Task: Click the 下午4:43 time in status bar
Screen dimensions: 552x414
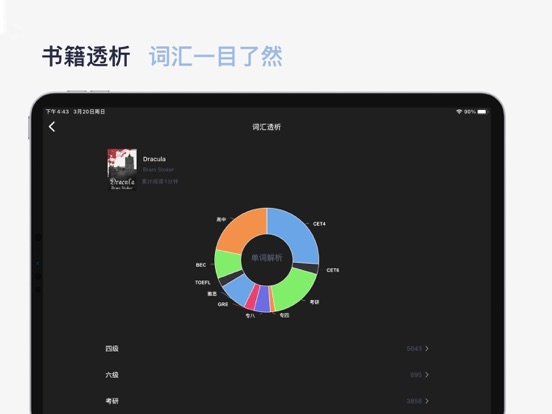Action: pyautogui.click(x=57, y=112)
